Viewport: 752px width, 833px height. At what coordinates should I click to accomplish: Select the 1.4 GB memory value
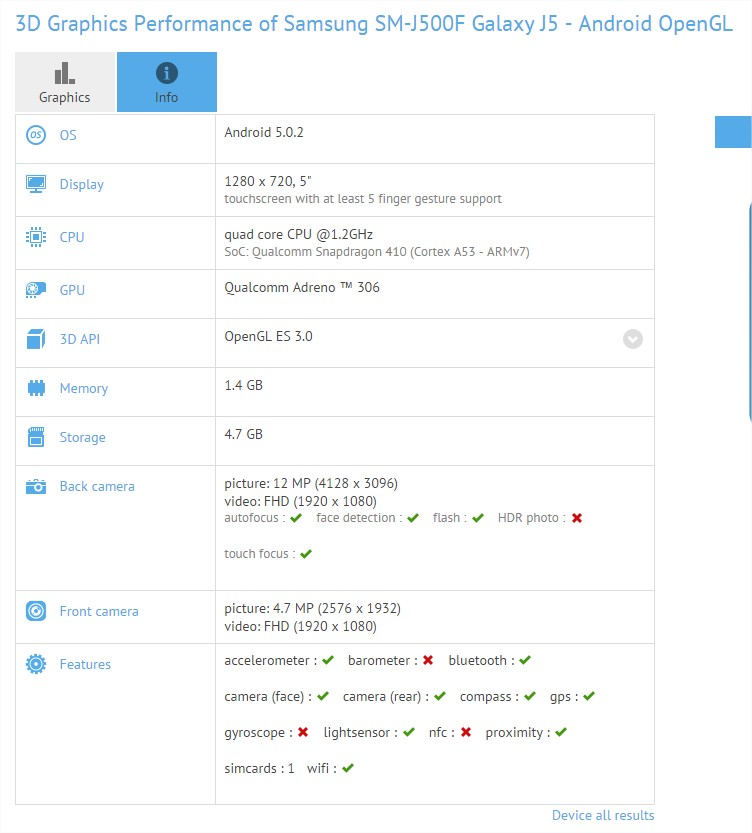pyautogui.click(x=243, y=385)
